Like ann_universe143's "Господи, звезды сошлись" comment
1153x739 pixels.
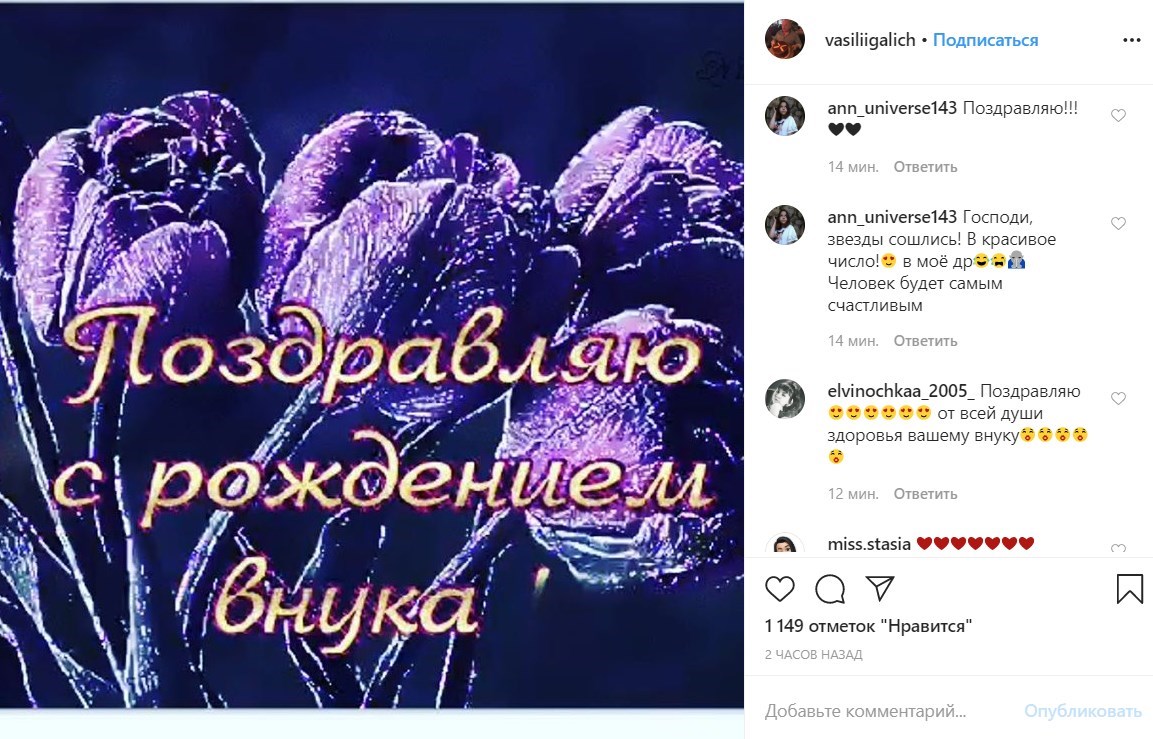pos(1118,224)
